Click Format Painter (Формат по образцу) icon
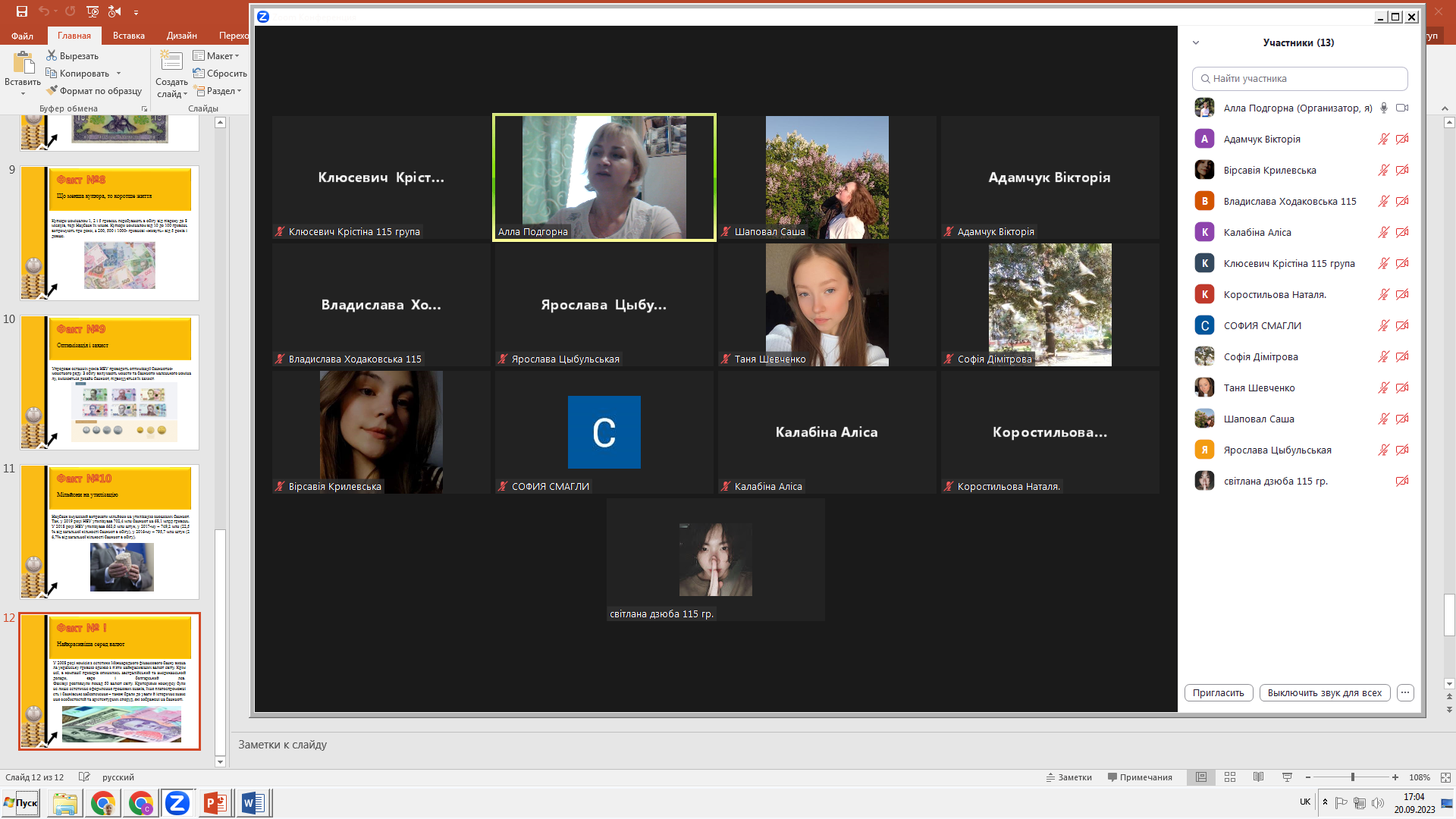 click(x=52, y=90)
